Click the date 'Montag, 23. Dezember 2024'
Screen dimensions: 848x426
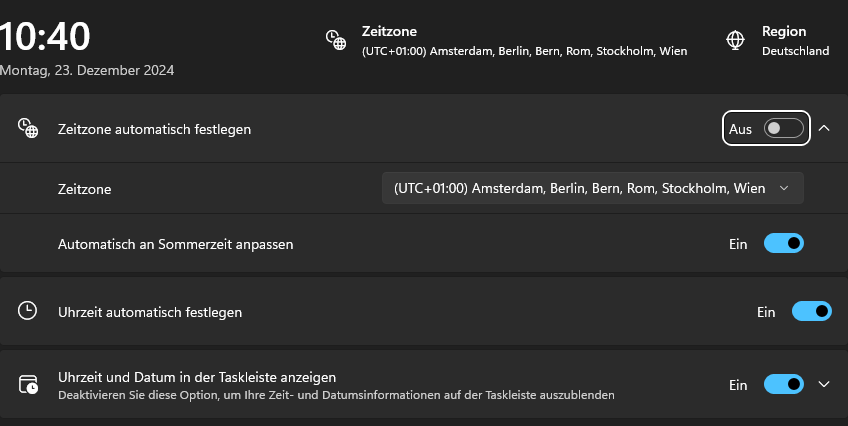tap(88, 70)
